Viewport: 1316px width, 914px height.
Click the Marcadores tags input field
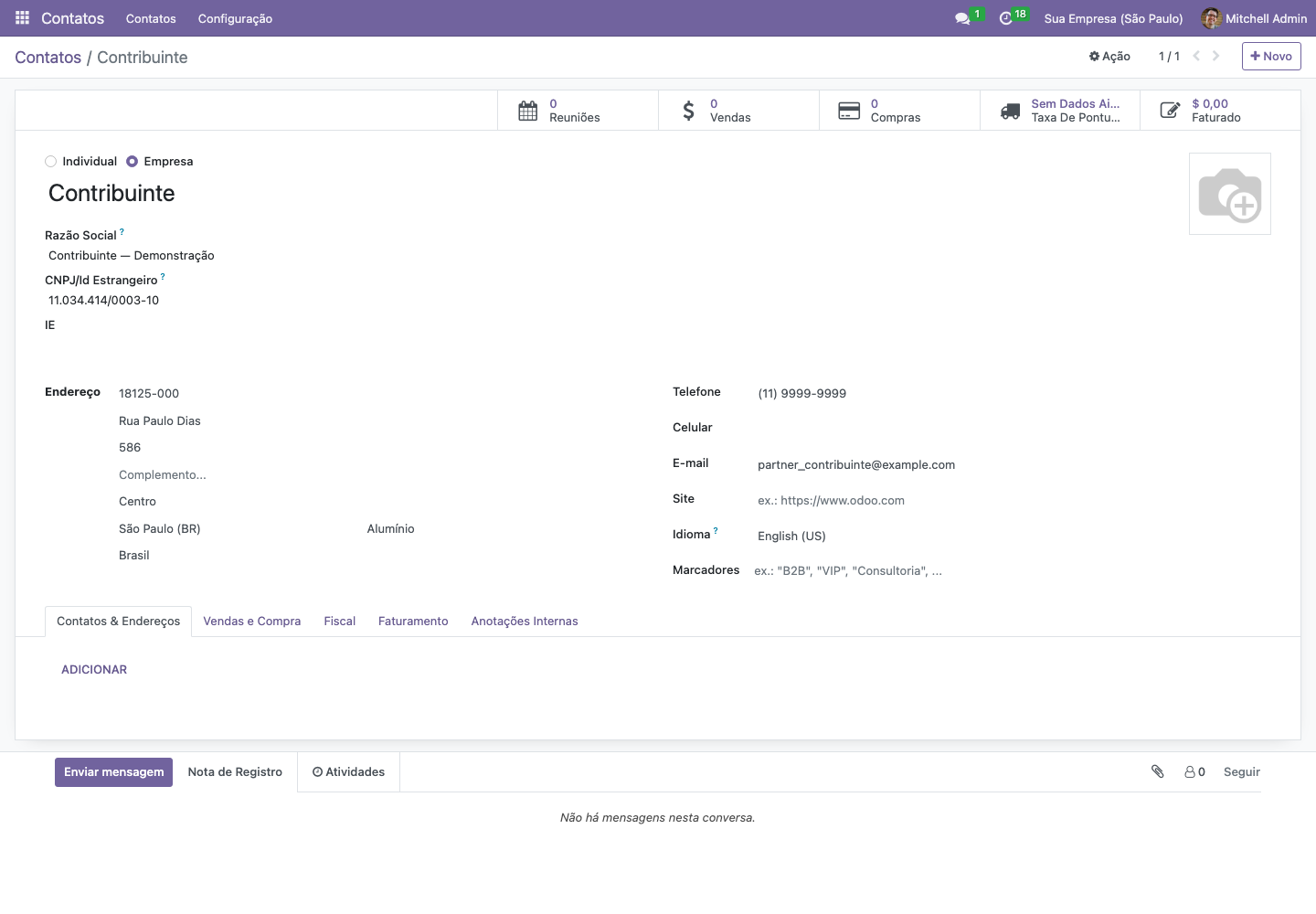pos(914,571)
